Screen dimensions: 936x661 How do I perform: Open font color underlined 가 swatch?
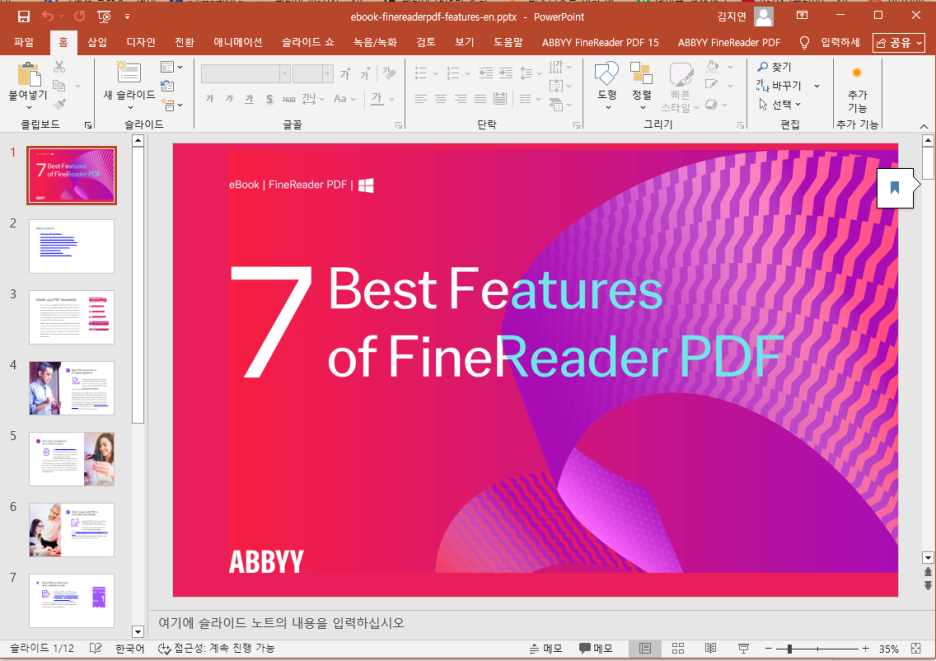(x=377, y=99)
